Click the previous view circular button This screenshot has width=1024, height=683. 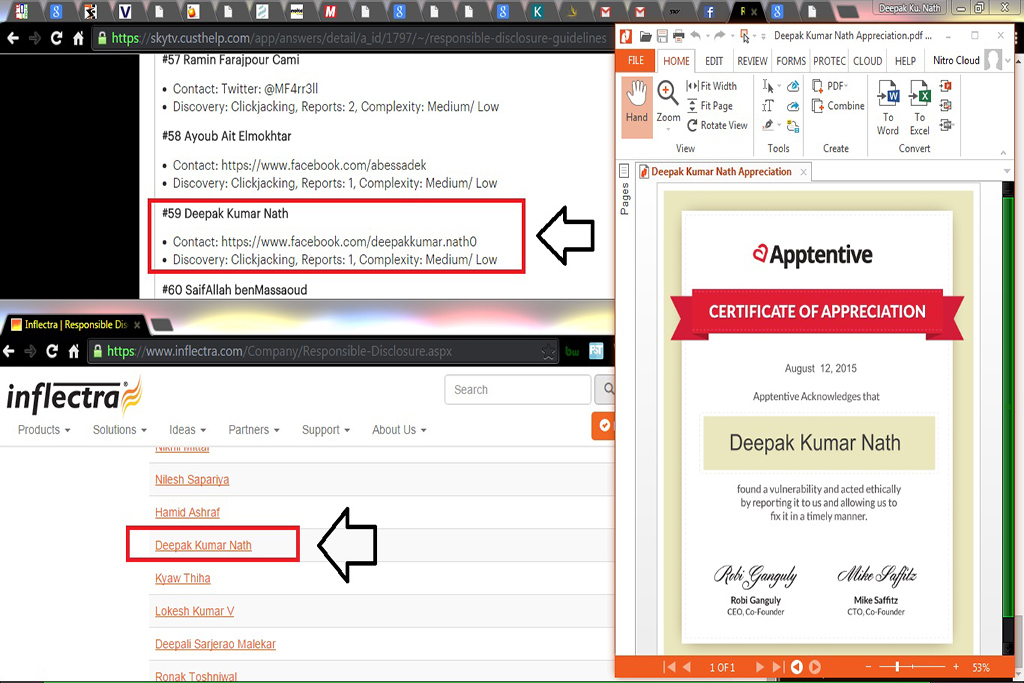point(797,667)
